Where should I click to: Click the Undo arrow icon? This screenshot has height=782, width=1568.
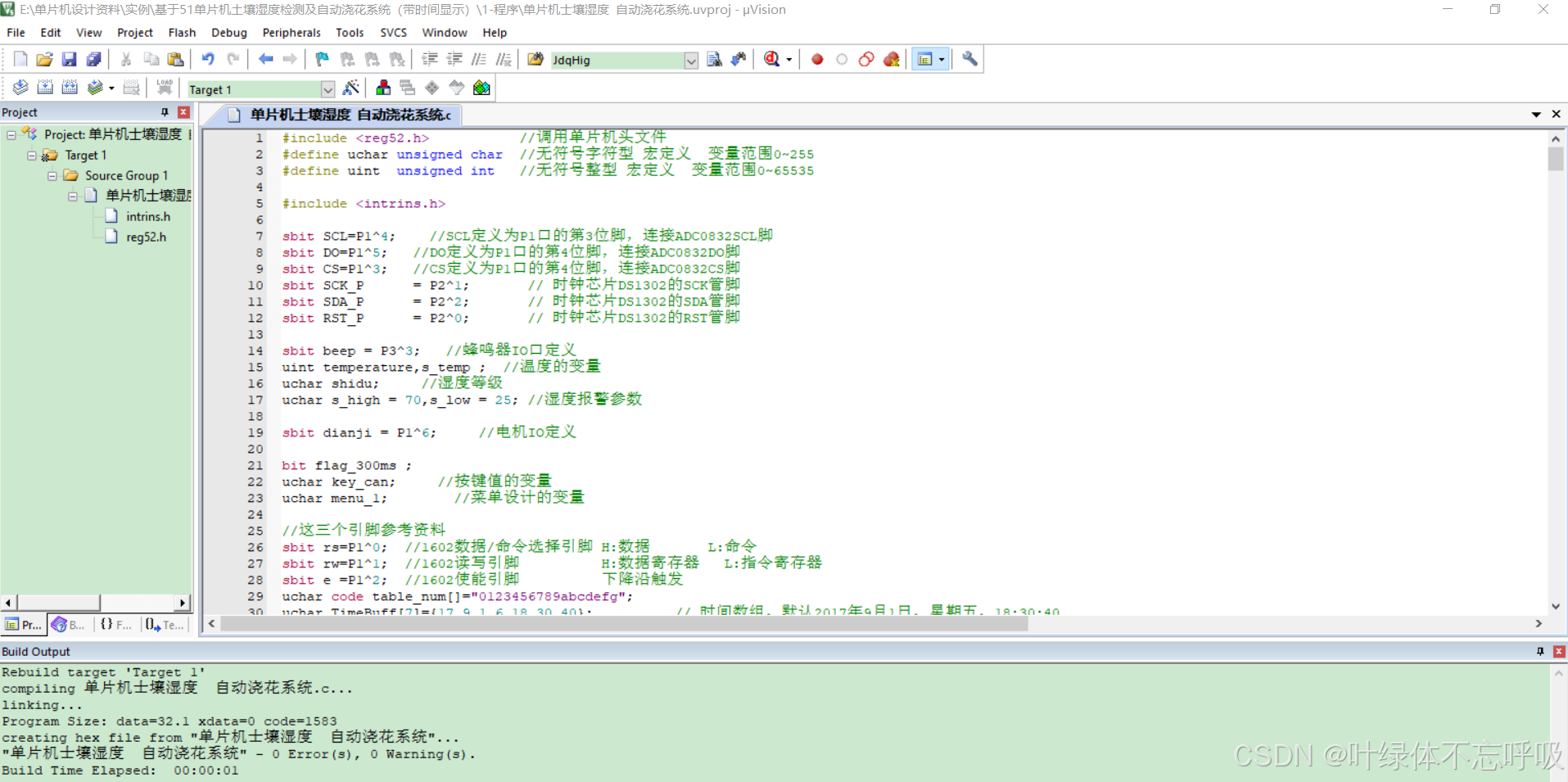(208, 60)
